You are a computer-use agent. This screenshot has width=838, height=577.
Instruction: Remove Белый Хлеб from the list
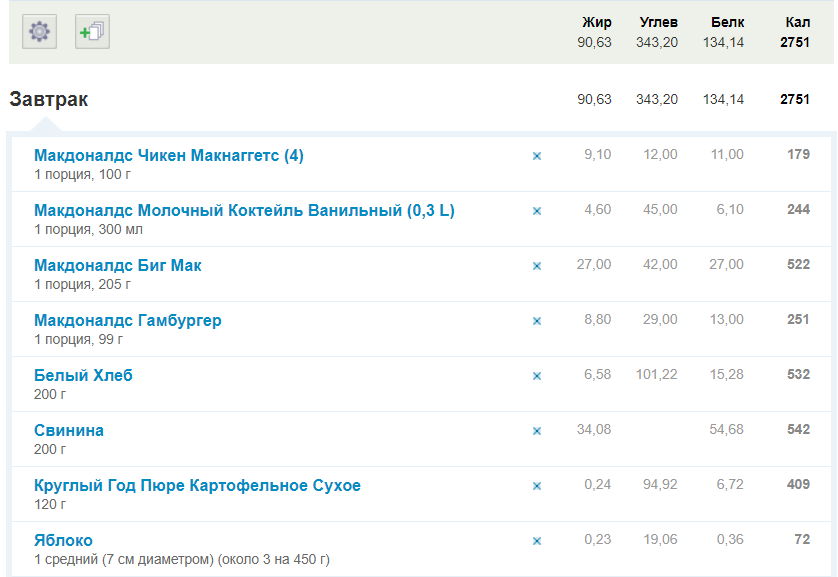537,376
